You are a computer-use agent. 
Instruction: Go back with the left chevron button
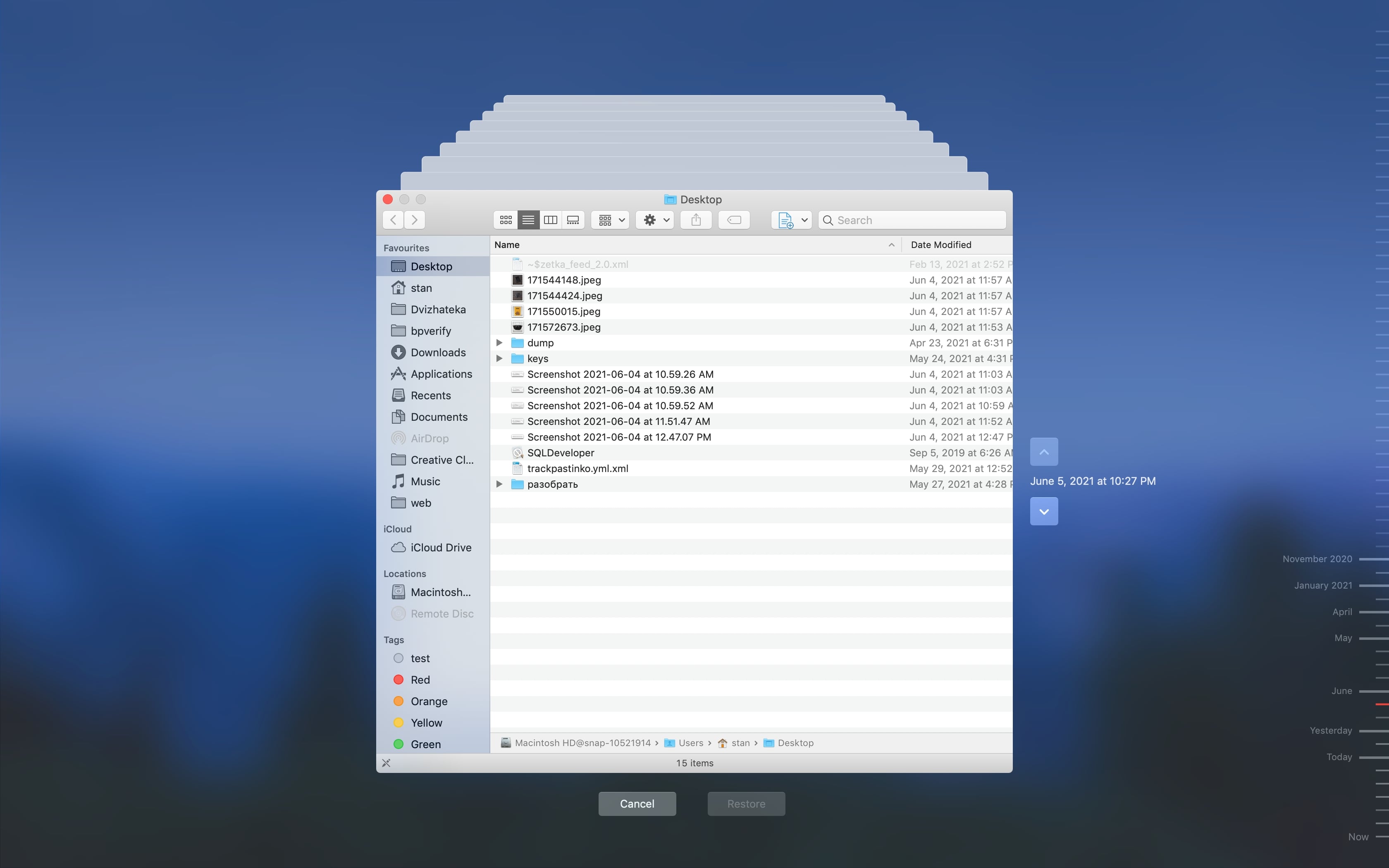tap(393, 220)
